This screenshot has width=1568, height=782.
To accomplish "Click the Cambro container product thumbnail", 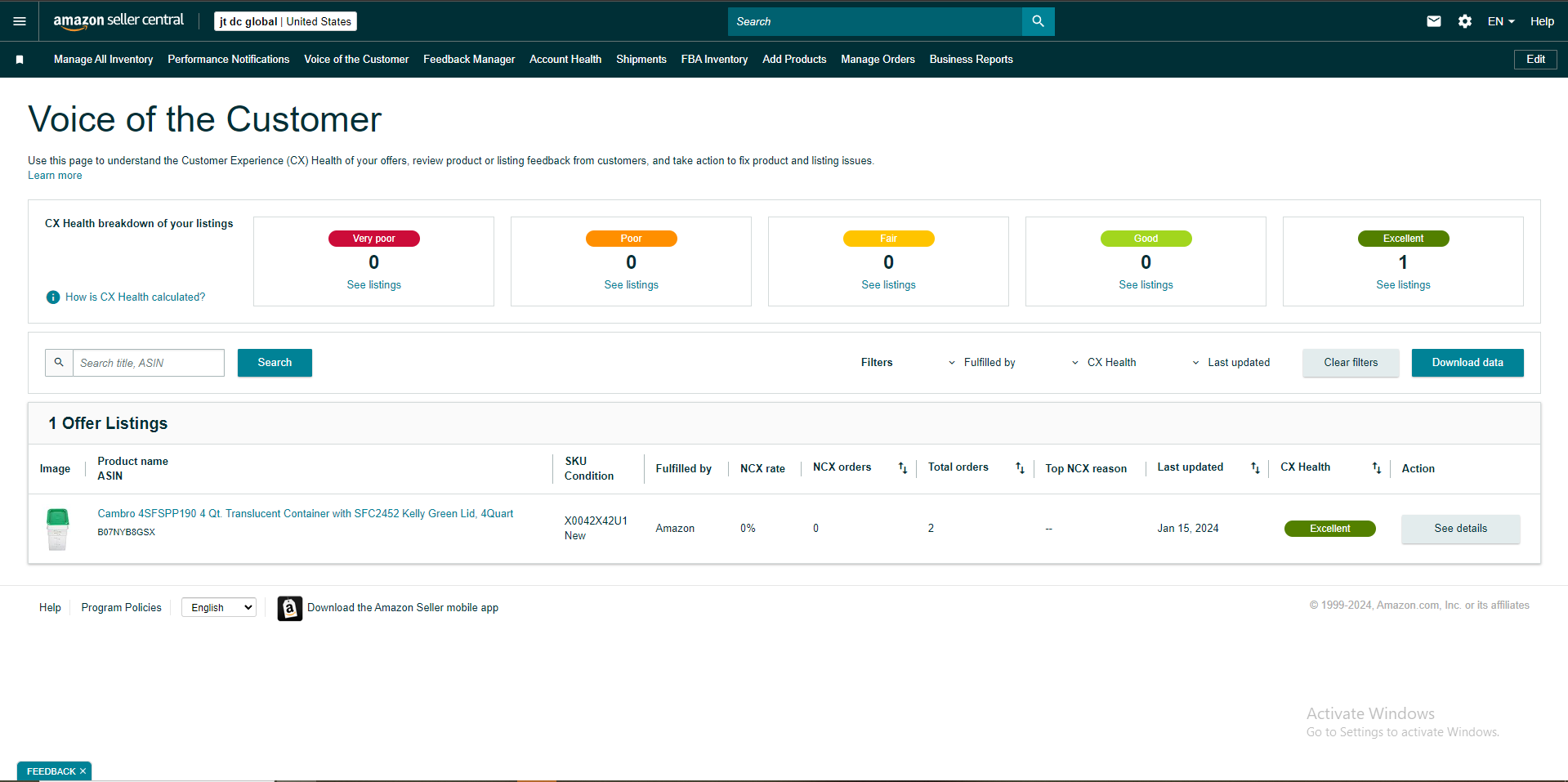I will [x=57, y=529].
